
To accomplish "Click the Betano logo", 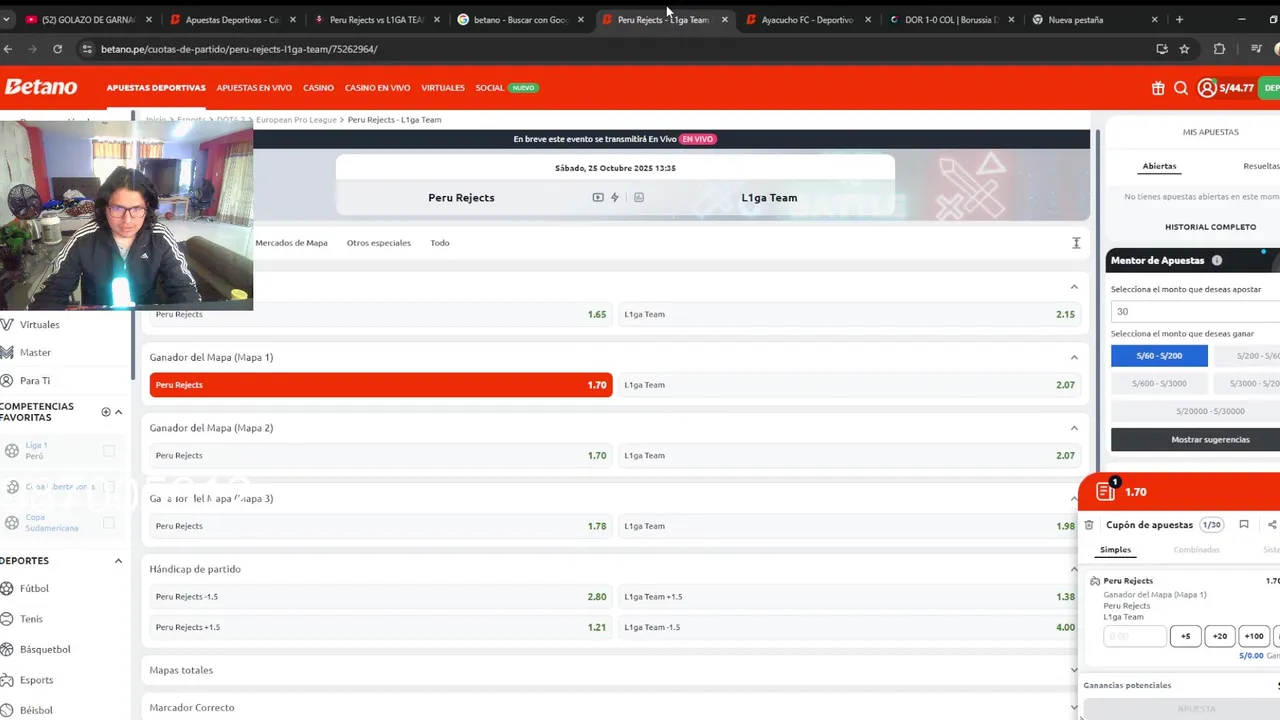I will (41, 87).
